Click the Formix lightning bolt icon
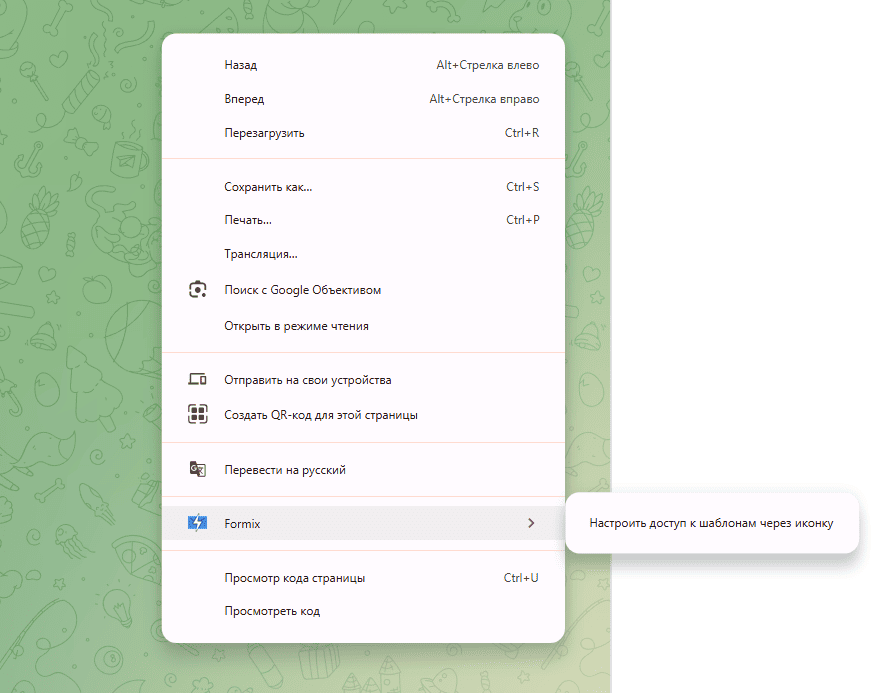The image size is (871, 693). pos(197,523)
